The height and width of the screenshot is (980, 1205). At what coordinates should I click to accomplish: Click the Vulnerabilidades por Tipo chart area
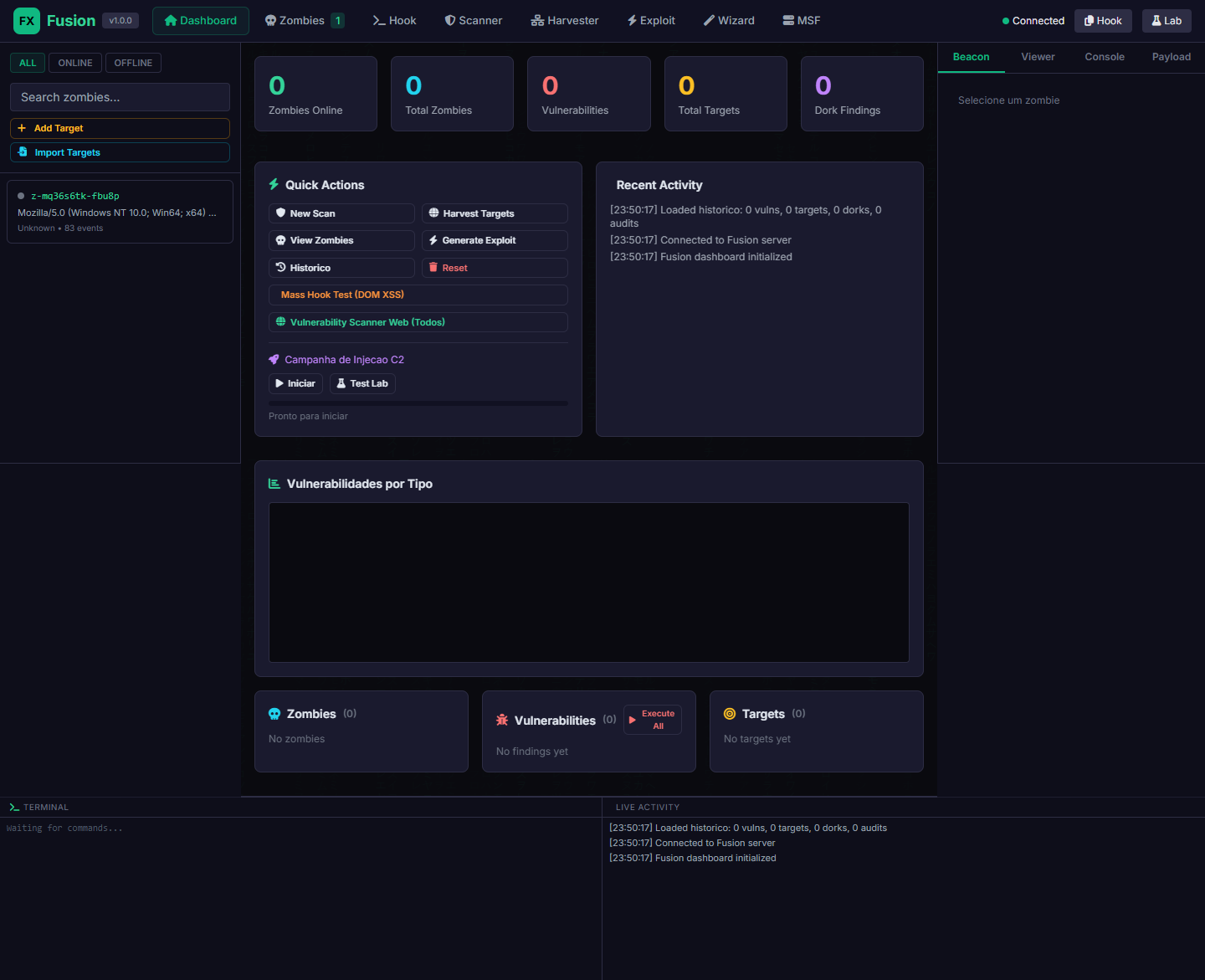[x=589, y=582]
